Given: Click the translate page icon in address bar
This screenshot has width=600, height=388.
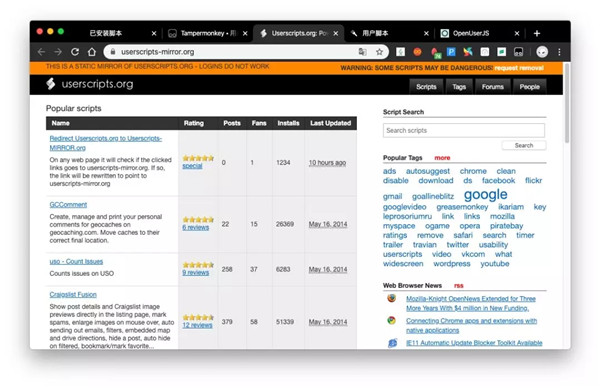Looking at the screenshot, I should (x=362, y=52).
